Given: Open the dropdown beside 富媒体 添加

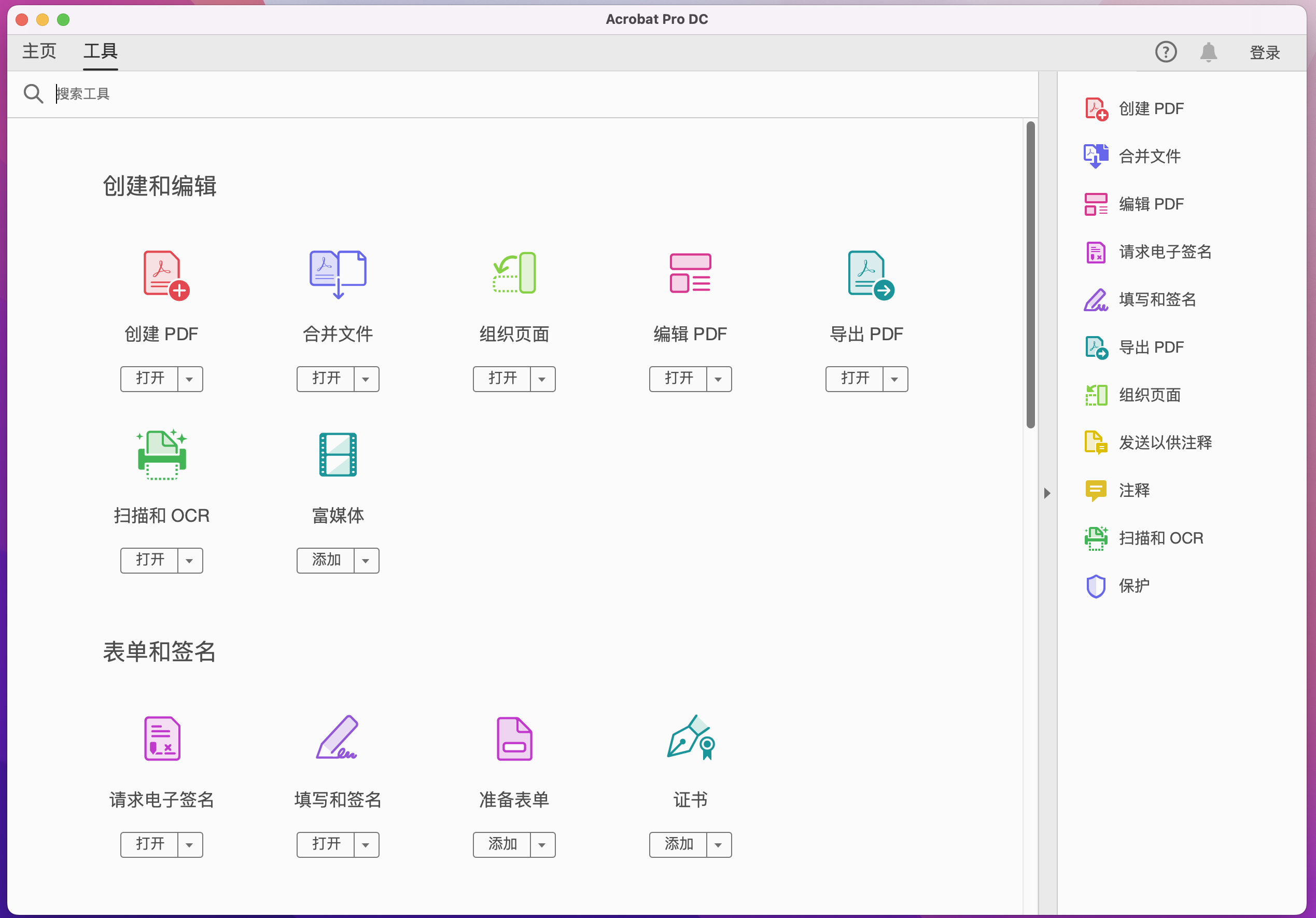Looking at the screenshot, I should (x=366, y=560).
